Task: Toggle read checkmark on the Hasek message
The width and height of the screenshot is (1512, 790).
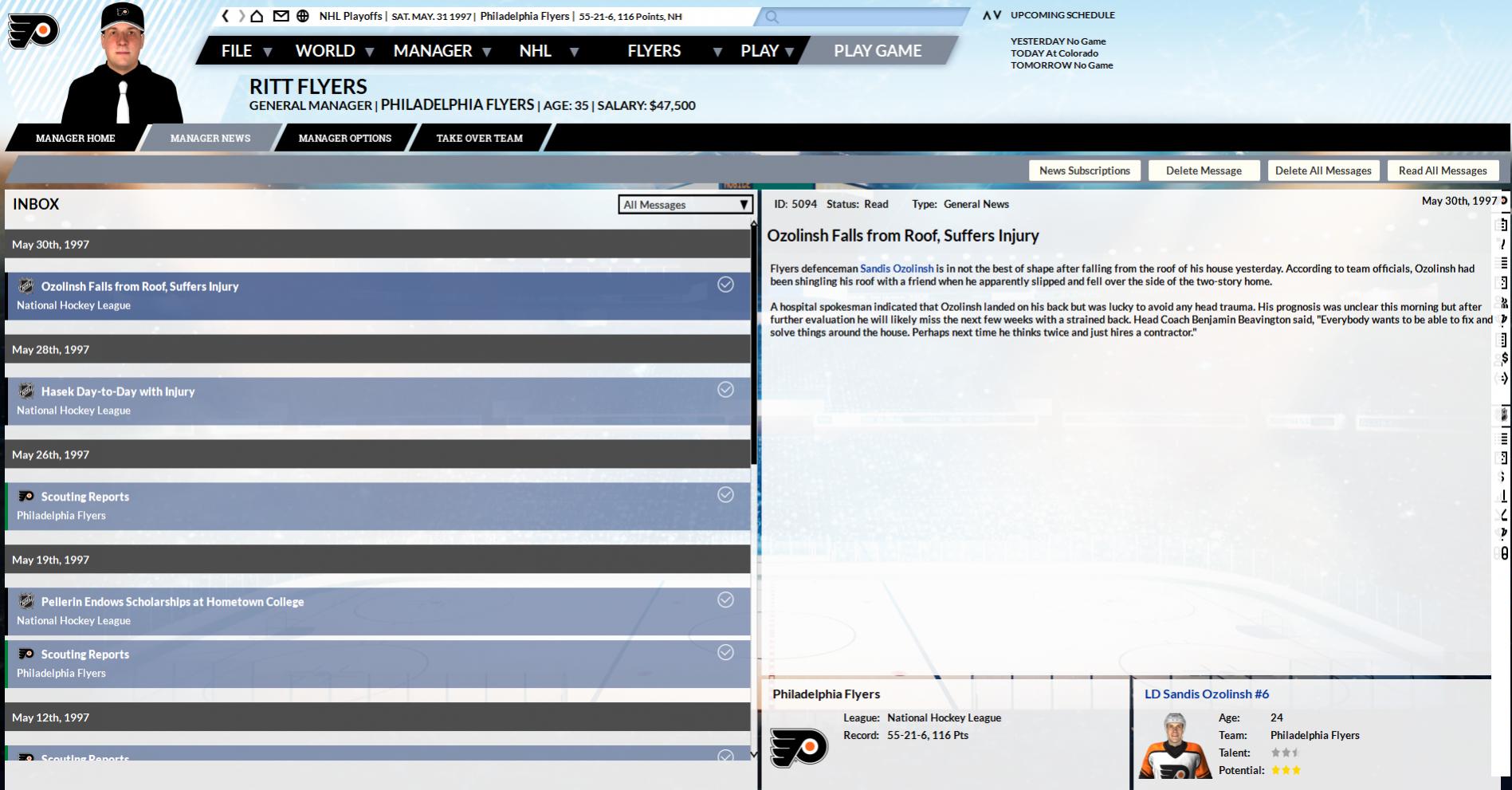Action: pyautogui.click(x=725, y=390)
